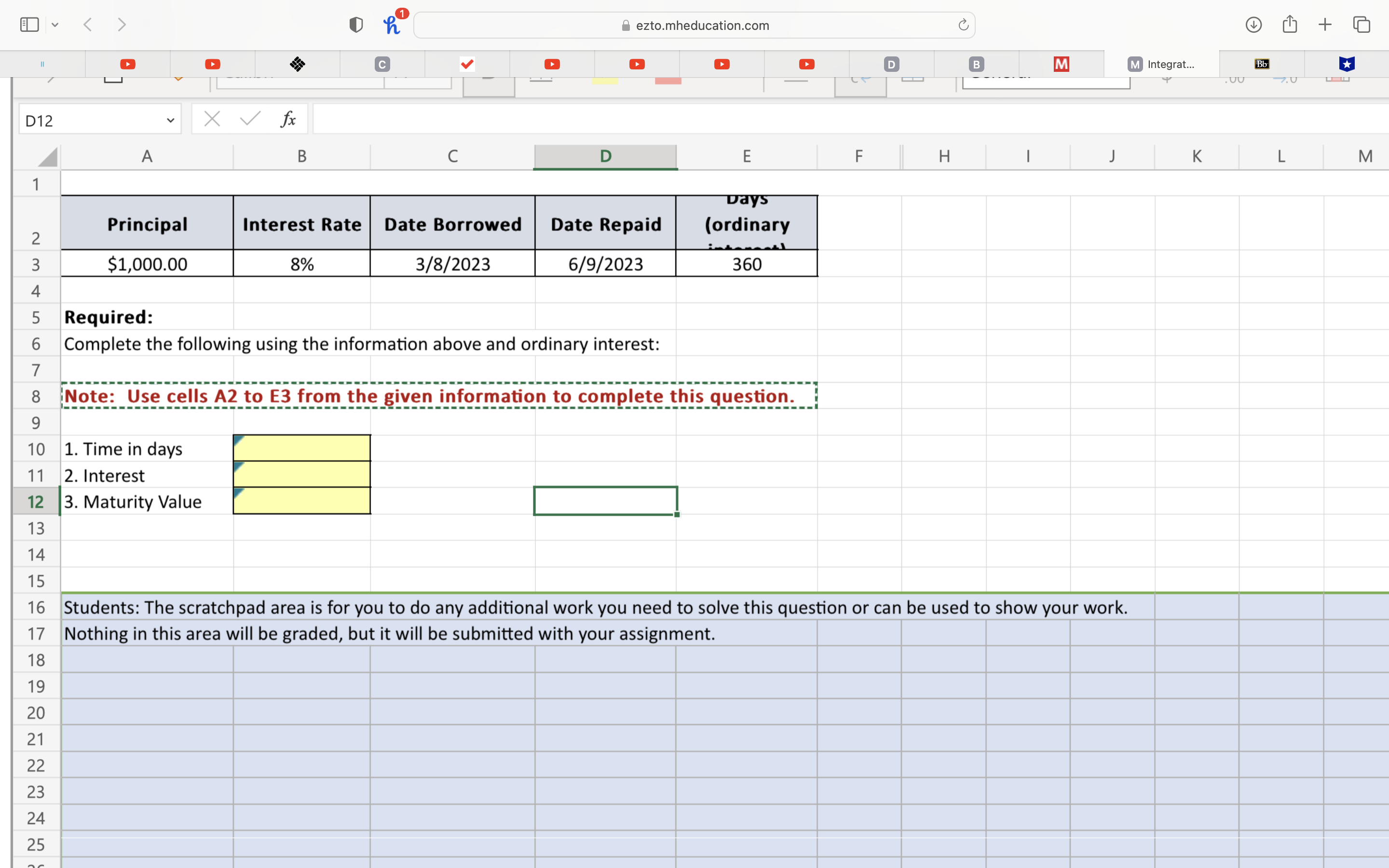Open the Share menu icon
The width and height of the screenshot is (1389, 868).
coord(1289,25)
